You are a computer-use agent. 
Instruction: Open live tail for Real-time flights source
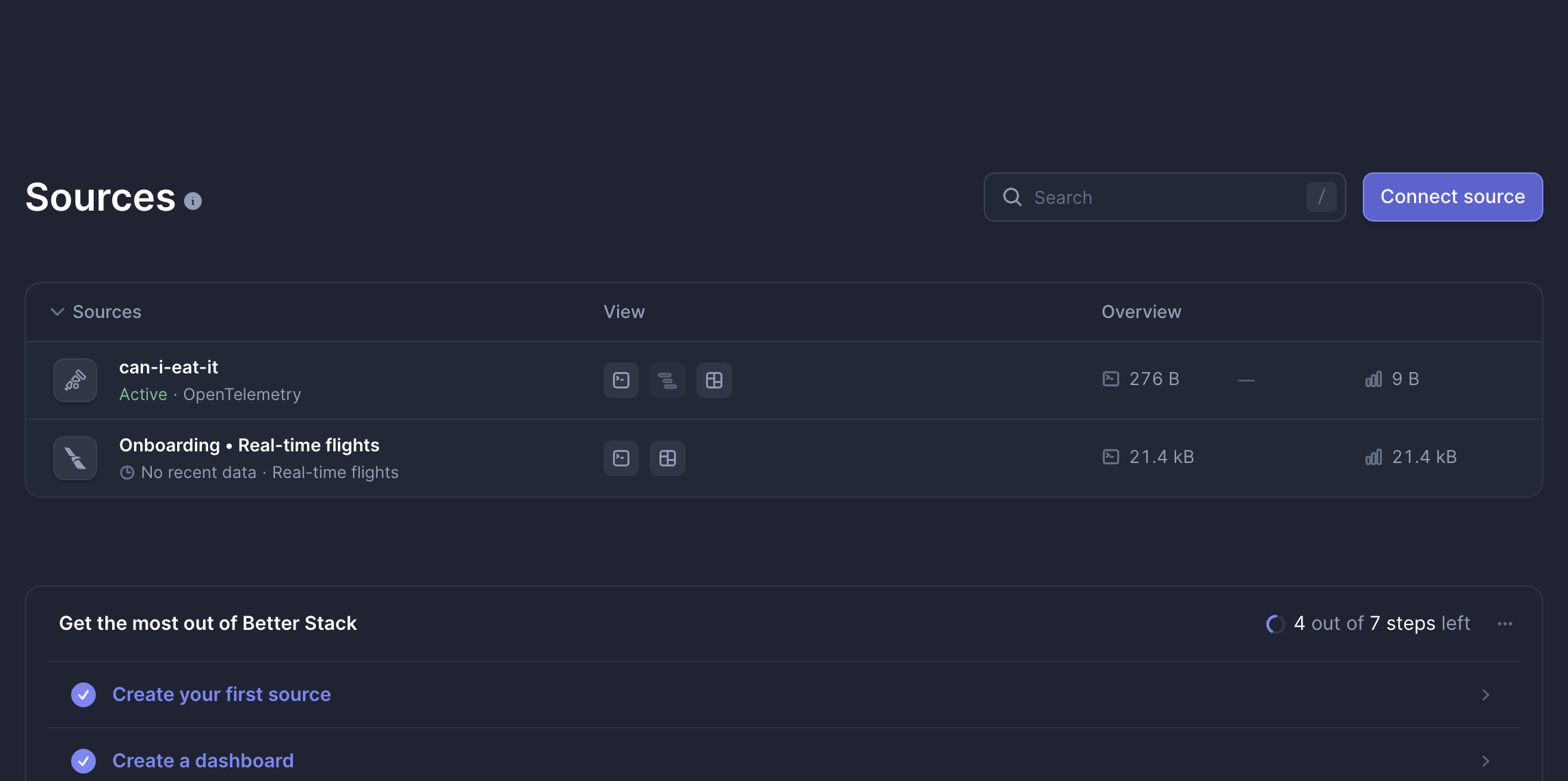(x=621, y=458)
